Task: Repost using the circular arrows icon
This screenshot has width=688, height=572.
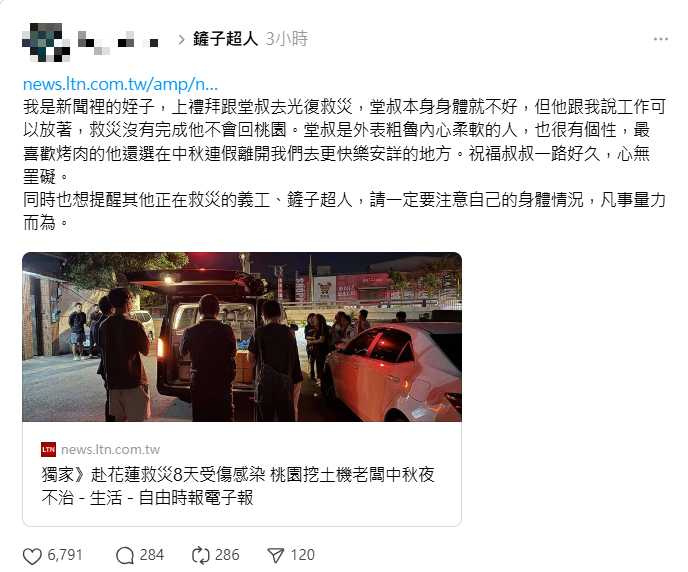Action: pyautogui.click(x=201, y=556)
